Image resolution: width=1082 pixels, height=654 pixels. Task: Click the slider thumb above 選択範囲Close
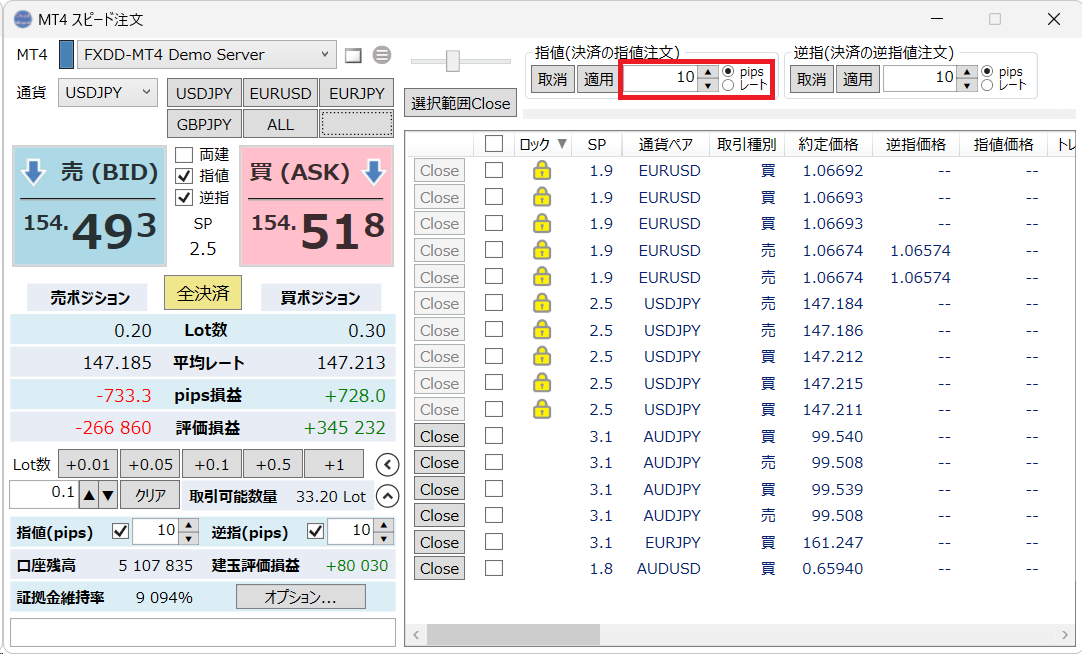pos(452,61)
